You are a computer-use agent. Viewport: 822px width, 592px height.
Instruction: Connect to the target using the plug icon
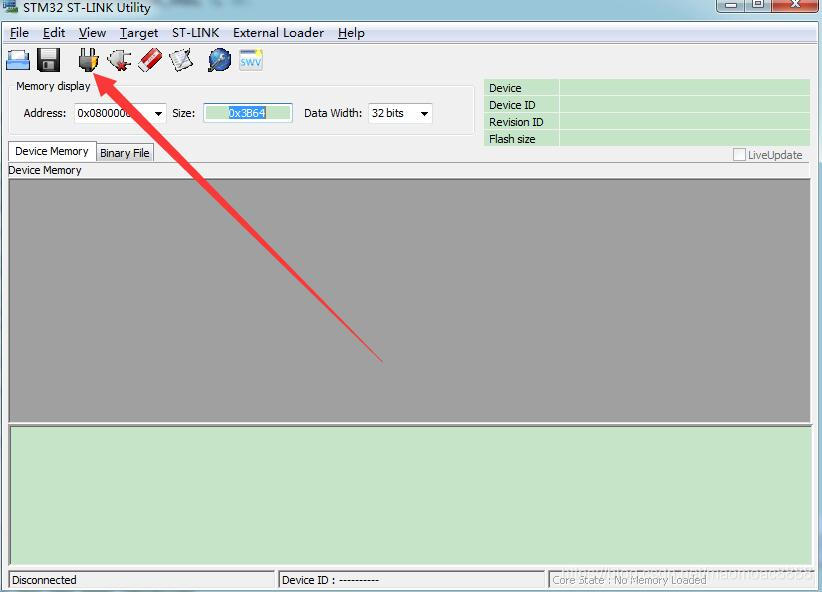pos(88,59)
